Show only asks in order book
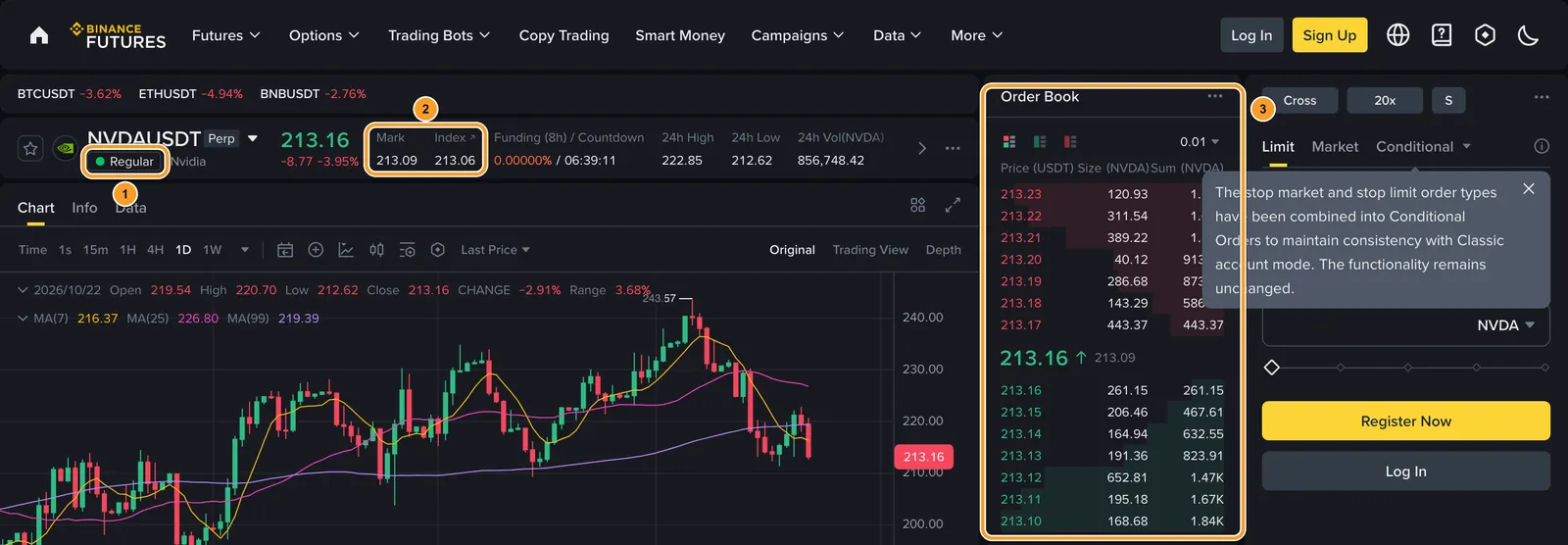Image resolution: width=1568 pixels, height=545 pixels. coord(1070,141)
